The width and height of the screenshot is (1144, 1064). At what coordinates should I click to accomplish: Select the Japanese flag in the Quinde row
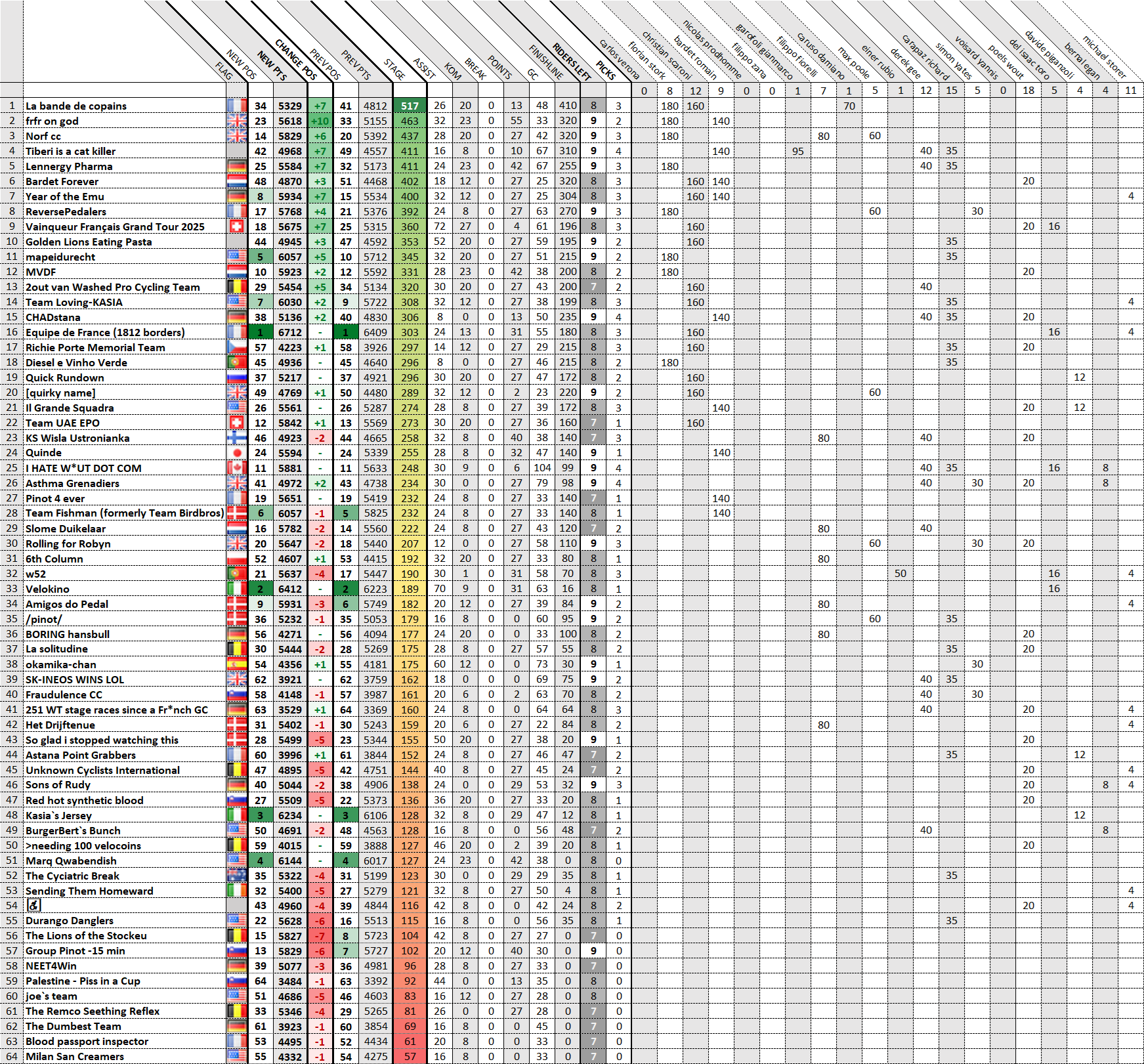point(236,453)
